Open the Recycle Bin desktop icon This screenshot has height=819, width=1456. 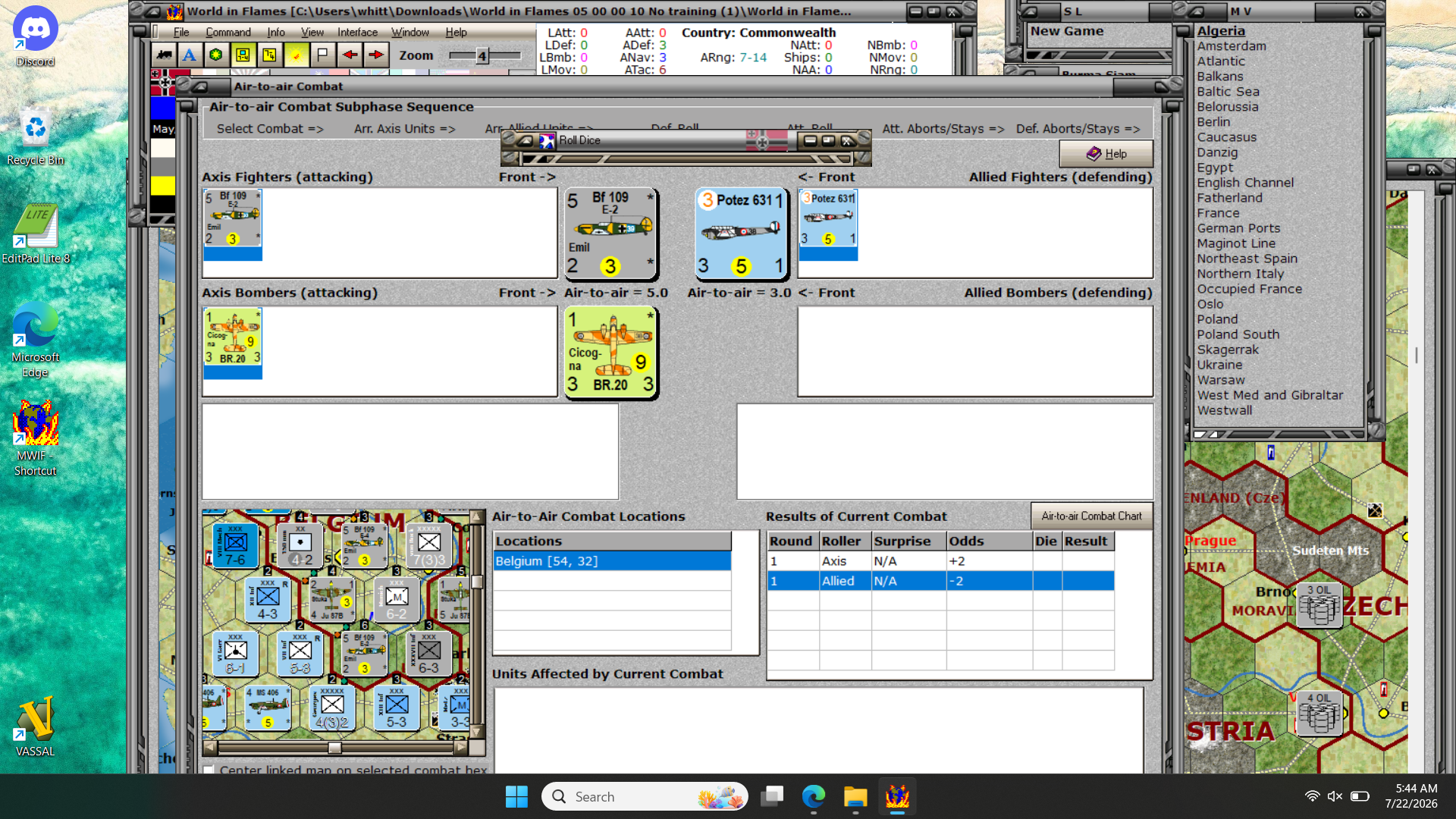36,136
